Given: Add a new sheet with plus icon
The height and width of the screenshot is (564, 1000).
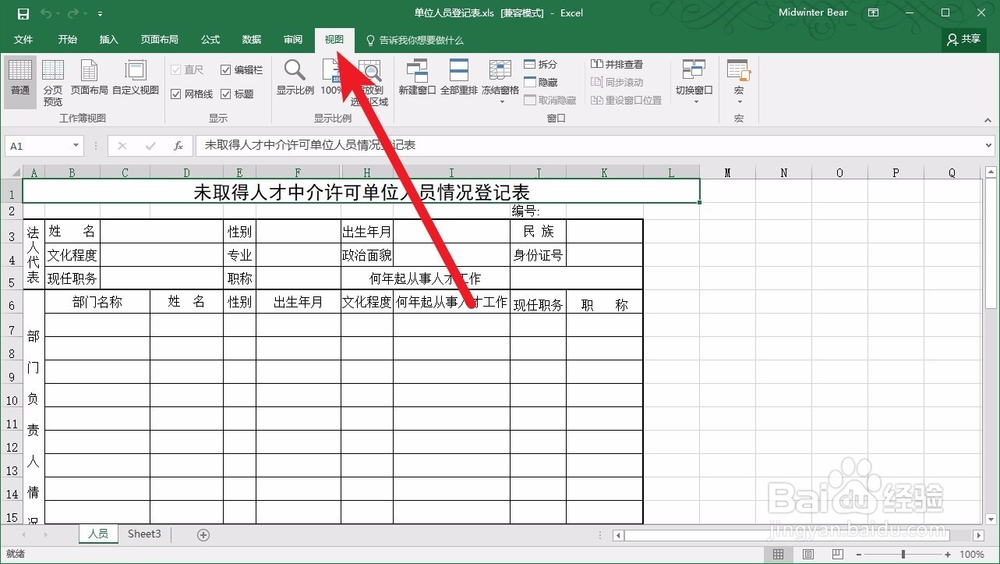Looking at the screenshot, I should 203,535.
